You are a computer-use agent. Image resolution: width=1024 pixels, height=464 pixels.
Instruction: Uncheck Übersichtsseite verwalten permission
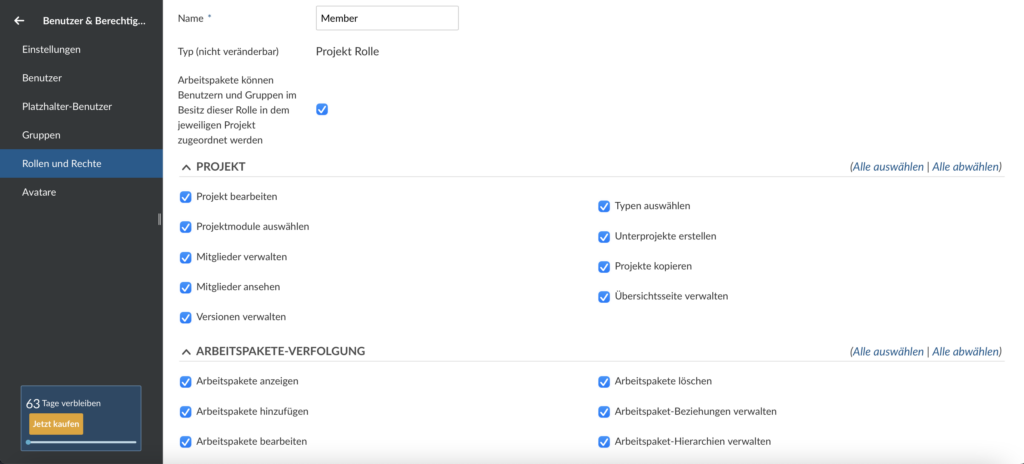pos(604,297)
